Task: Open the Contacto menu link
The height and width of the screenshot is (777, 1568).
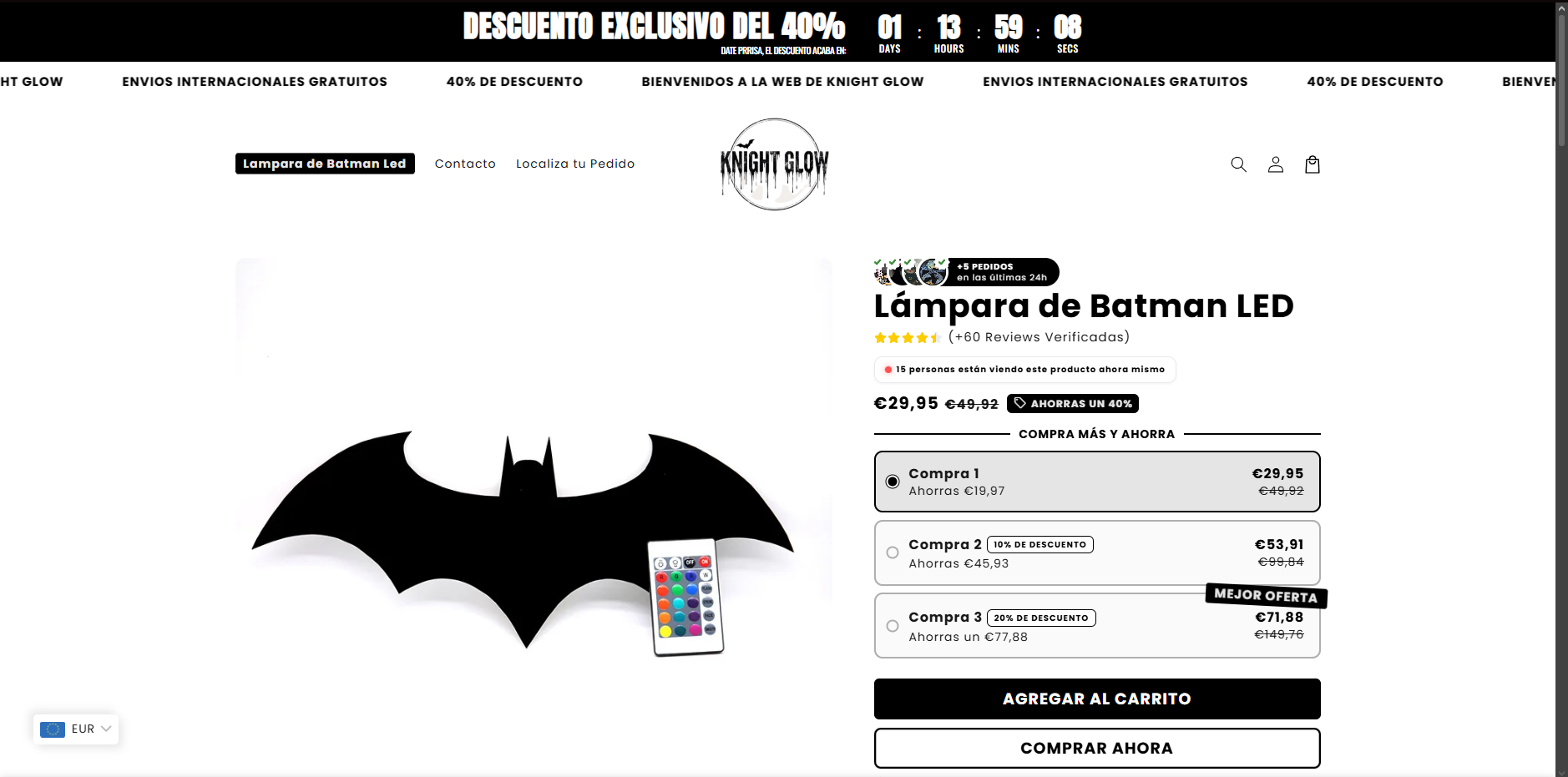Action: point(465,164)
